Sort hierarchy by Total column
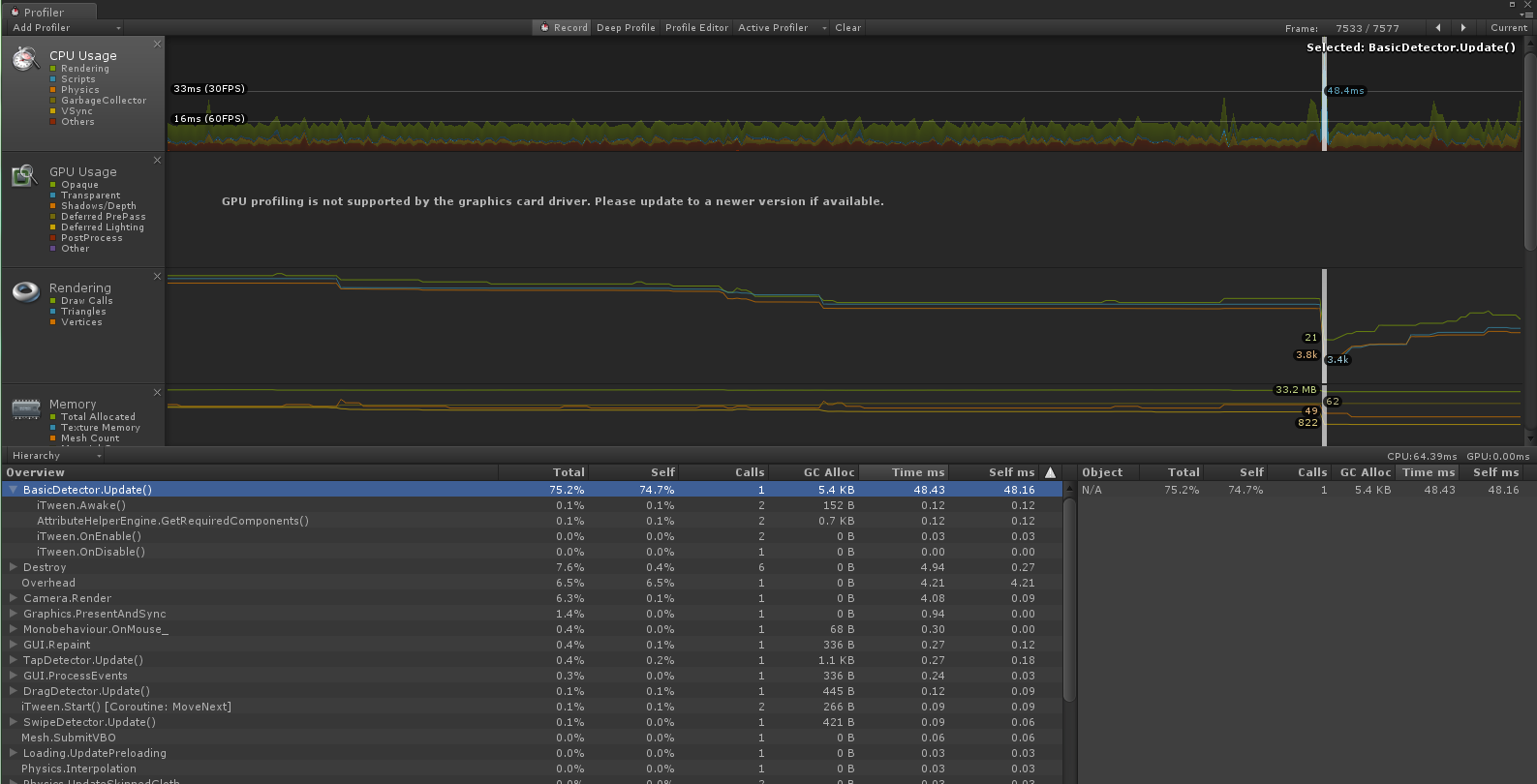This screenshot has width=1537, height=784. pos(543,472)
